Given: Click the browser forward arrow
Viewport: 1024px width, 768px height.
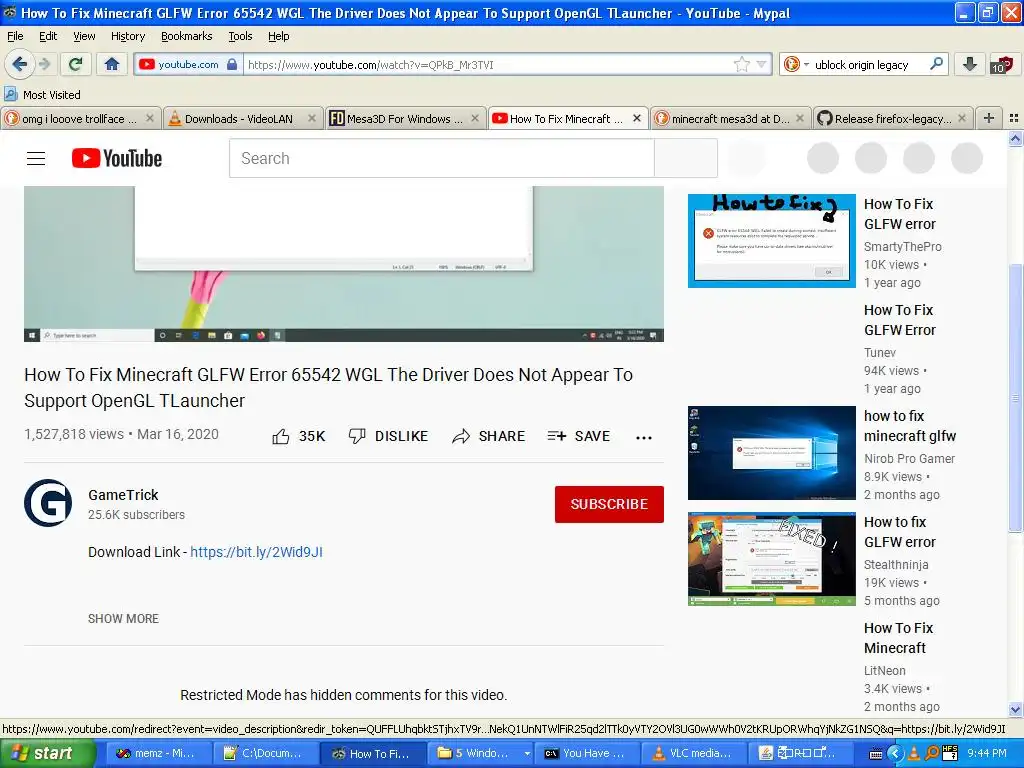Looking at the screenshot, I should pyautogui.click(x=44, y=64).
